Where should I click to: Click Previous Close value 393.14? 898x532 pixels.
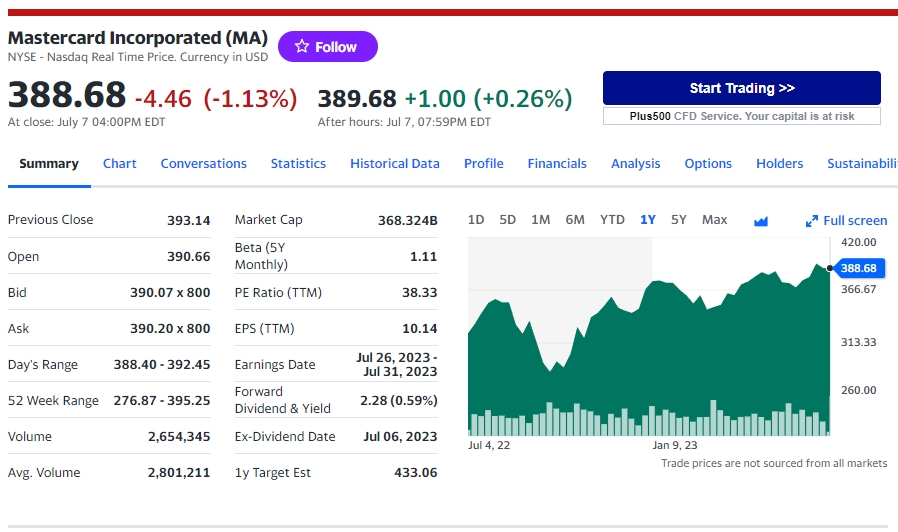188,220
